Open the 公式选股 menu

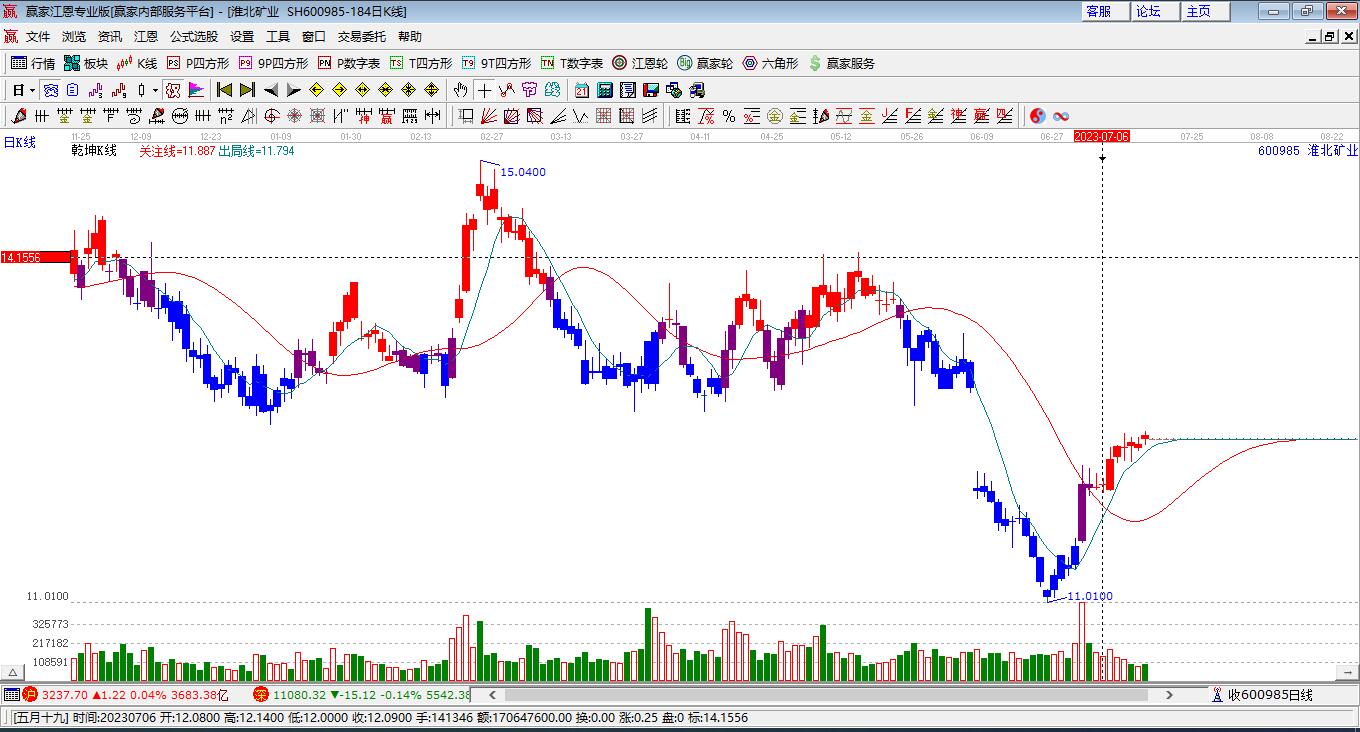point(194,36)
